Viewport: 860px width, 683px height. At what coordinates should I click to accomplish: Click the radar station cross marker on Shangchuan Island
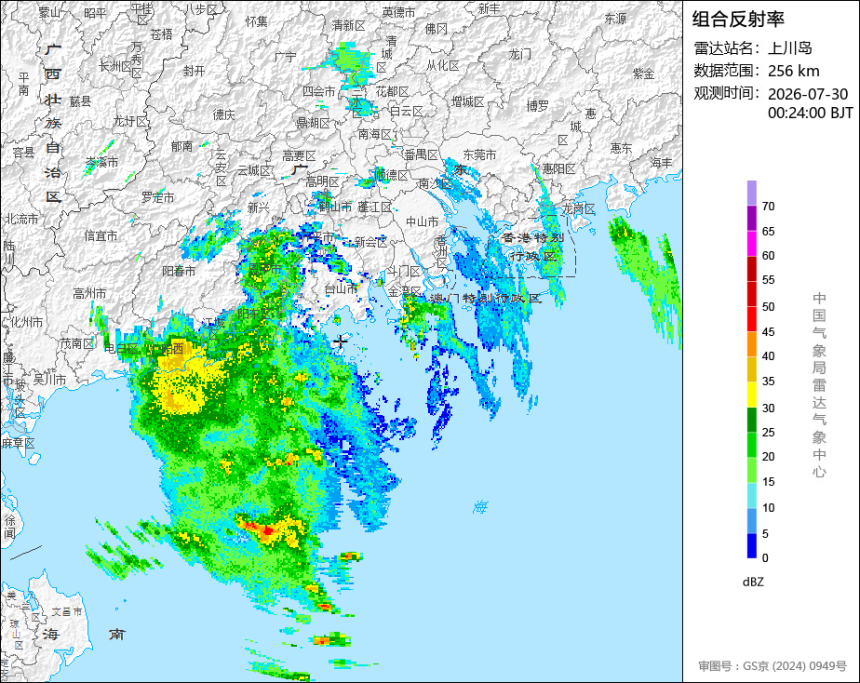coord(341,341)
